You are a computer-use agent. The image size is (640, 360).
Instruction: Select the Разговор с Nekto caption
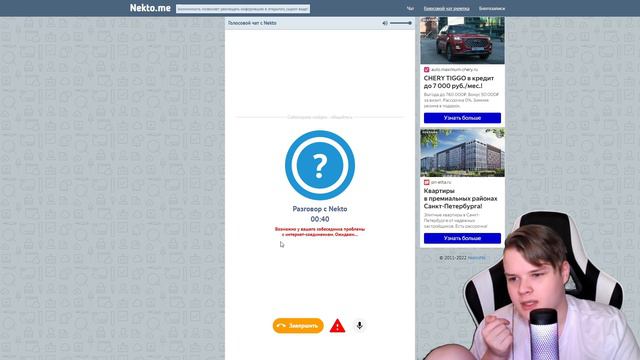click(x=320, y=209)
